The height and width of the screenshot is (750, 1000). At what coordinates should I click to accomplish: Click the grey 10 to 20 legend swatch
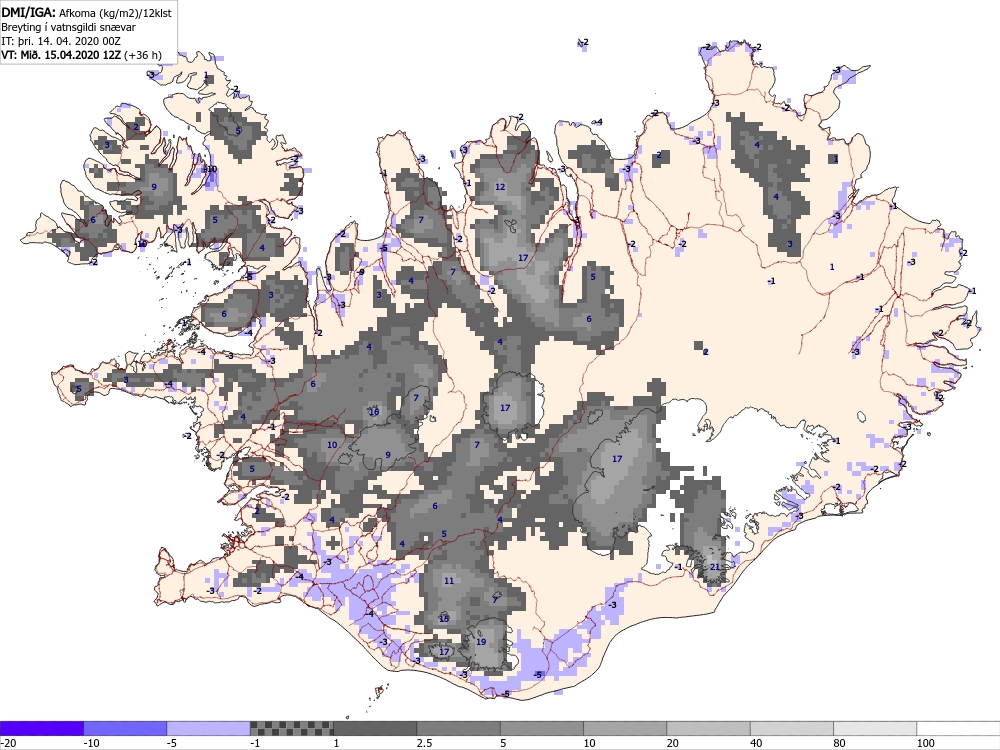625,728
